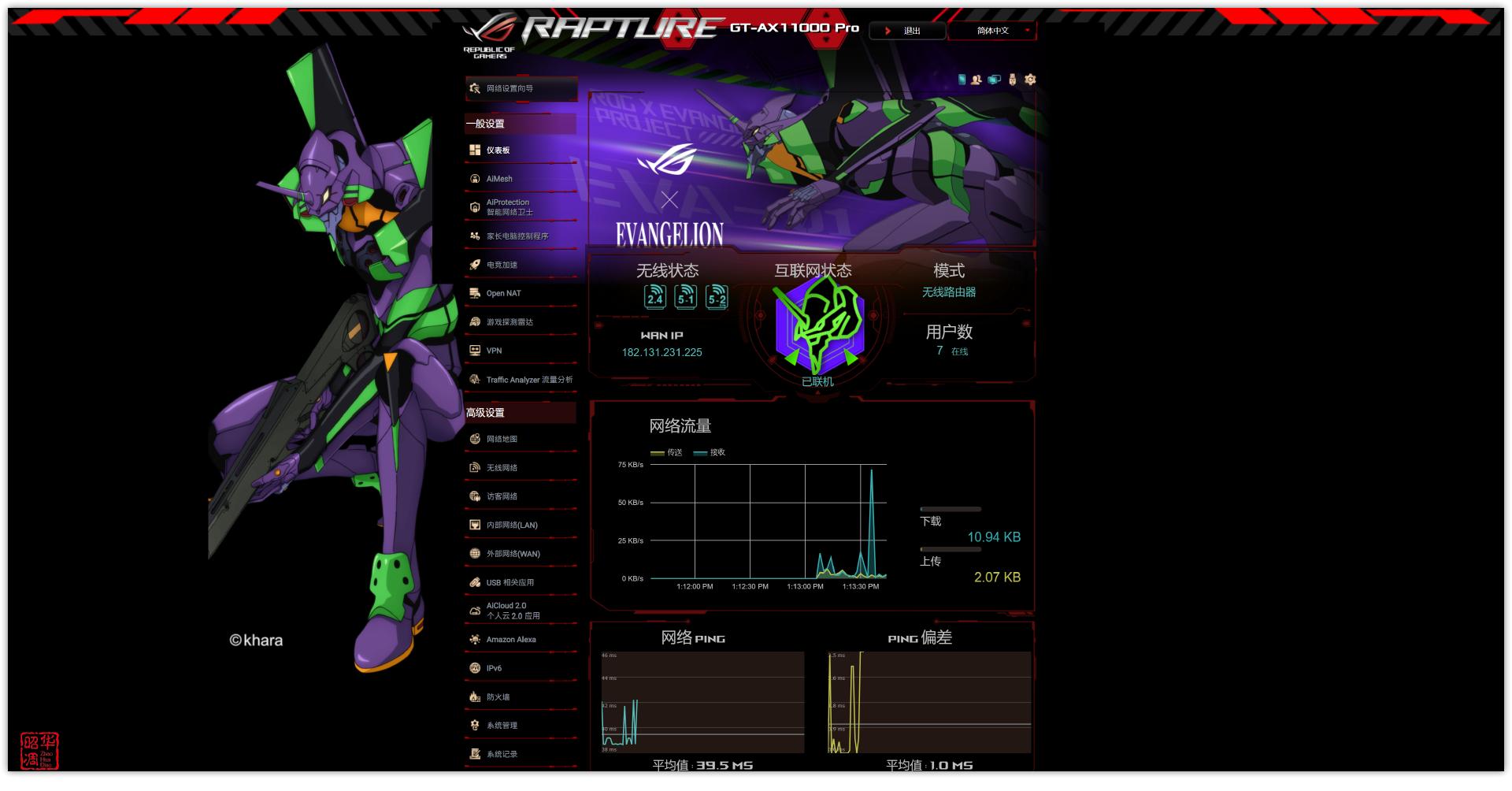Click the 已联机 connection status text
This screenshot has height=791, width=1512.
[817, 381]
